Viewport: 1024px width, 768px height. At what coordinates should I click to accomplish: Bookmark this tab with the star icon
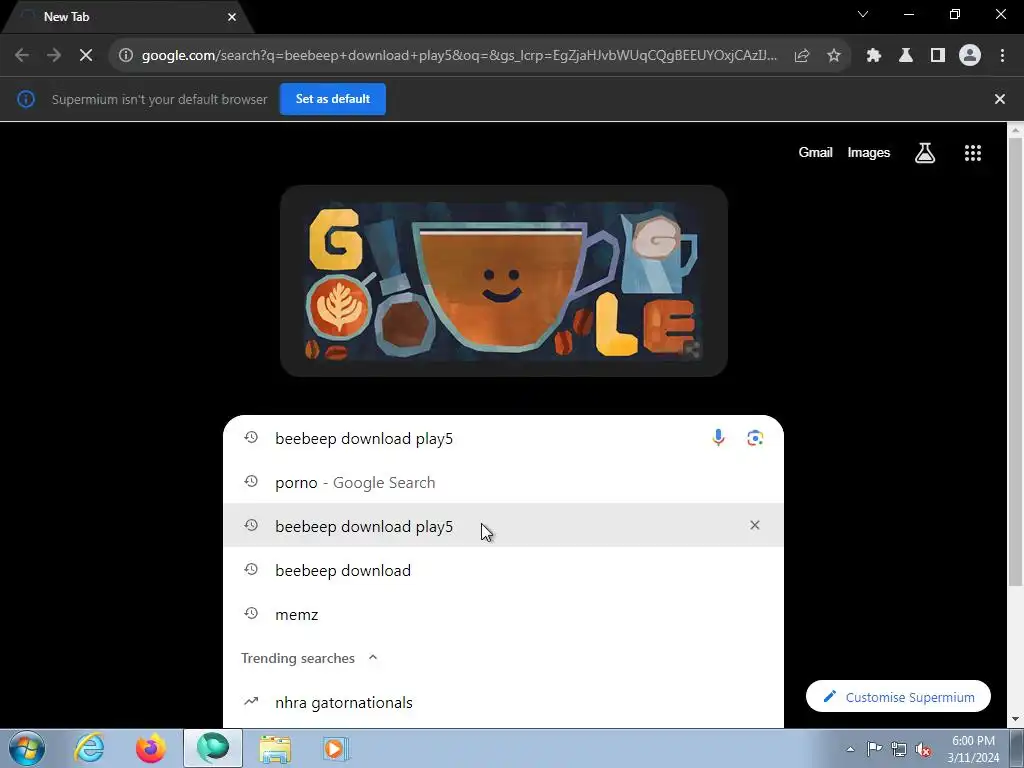click(834, 56)
